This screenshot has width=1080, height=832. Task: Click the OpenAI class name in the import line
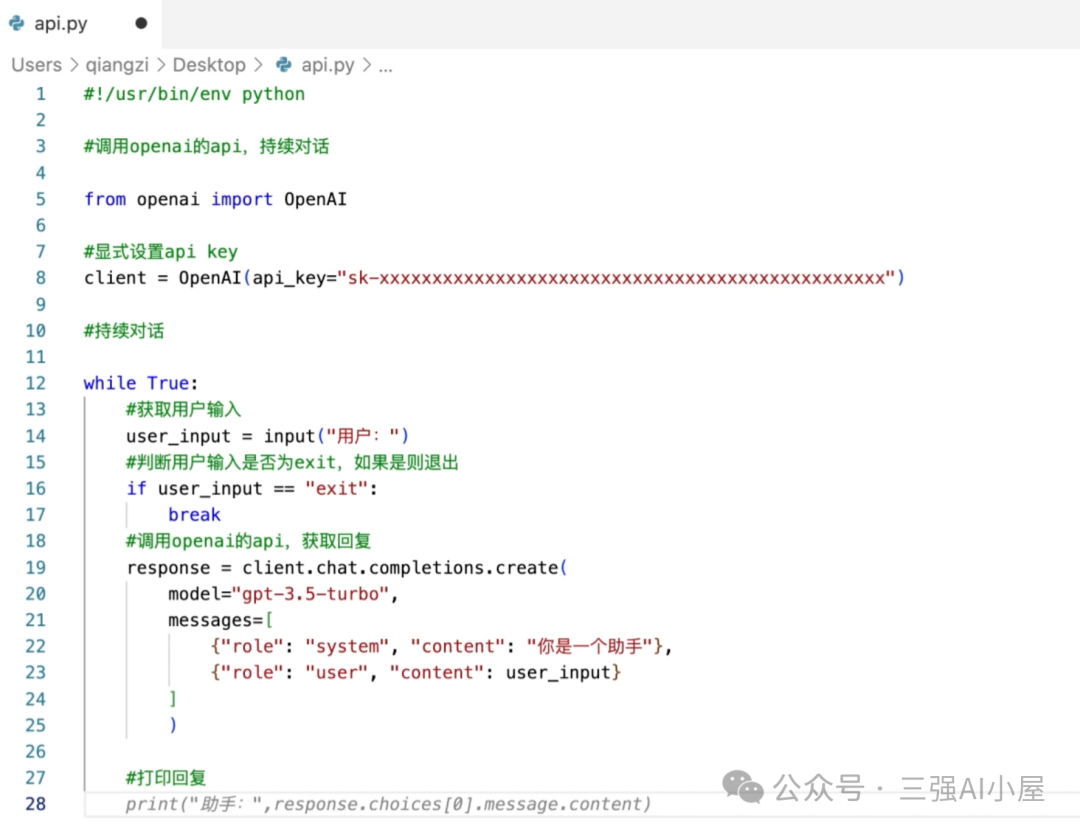click(315, 199)
